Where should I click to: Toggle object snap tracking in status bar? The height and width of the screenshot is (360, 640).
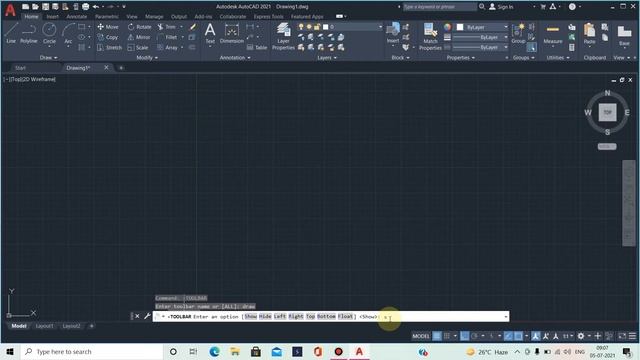coord(508,336)
